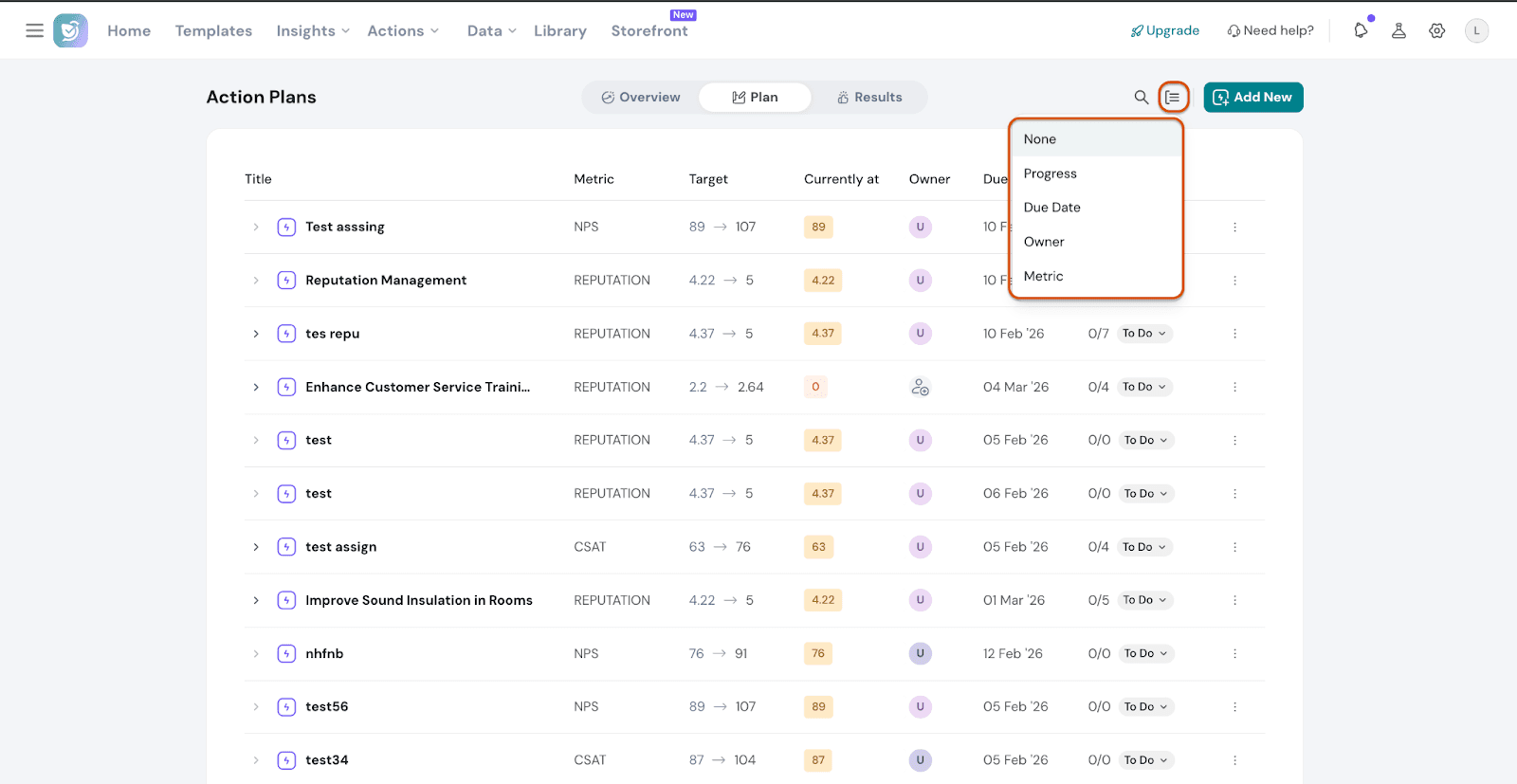Screen dimensions: 1517x784
Task: Expand the Test asssing row
Action: (256, 228)
